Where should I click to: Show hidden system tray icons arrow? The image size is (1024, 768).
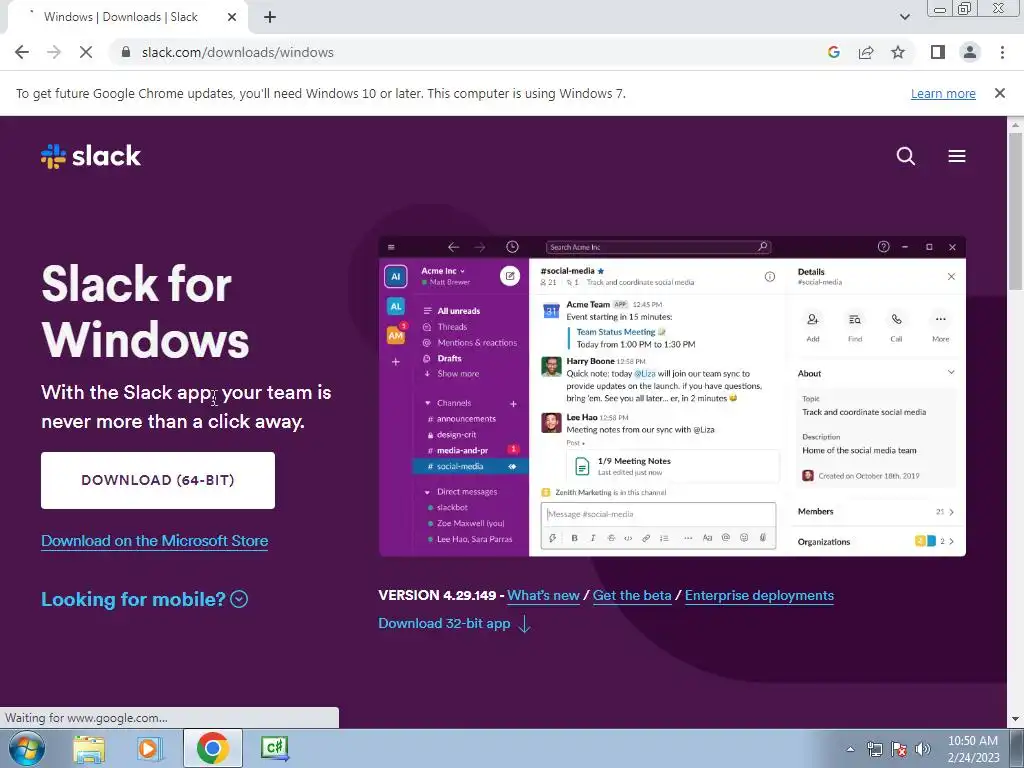[x=850, y=749]
